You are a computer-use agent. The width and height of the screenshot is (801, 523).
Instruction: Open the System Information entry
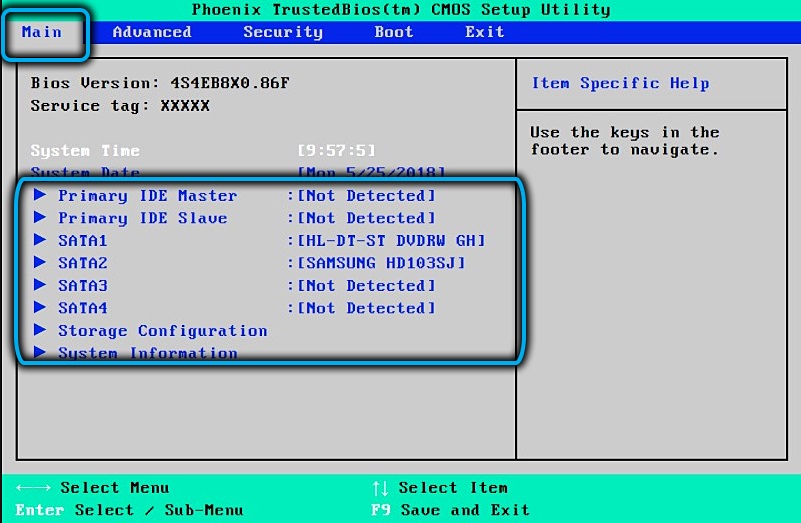(x=147, y=353)
